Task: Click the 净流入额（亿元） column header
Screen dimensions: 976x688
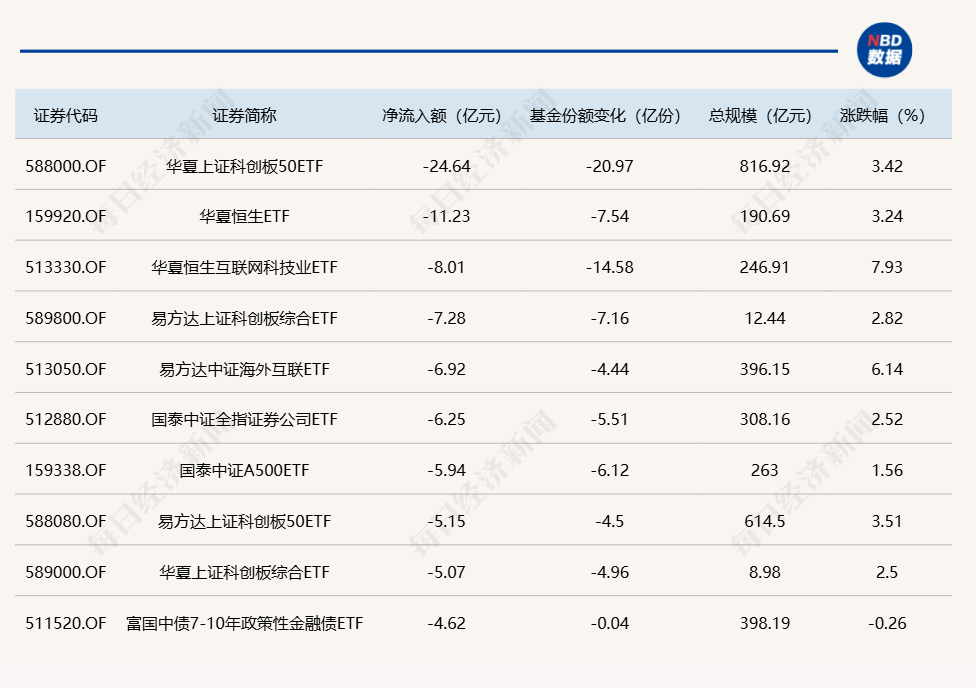Action: point(441,115)
